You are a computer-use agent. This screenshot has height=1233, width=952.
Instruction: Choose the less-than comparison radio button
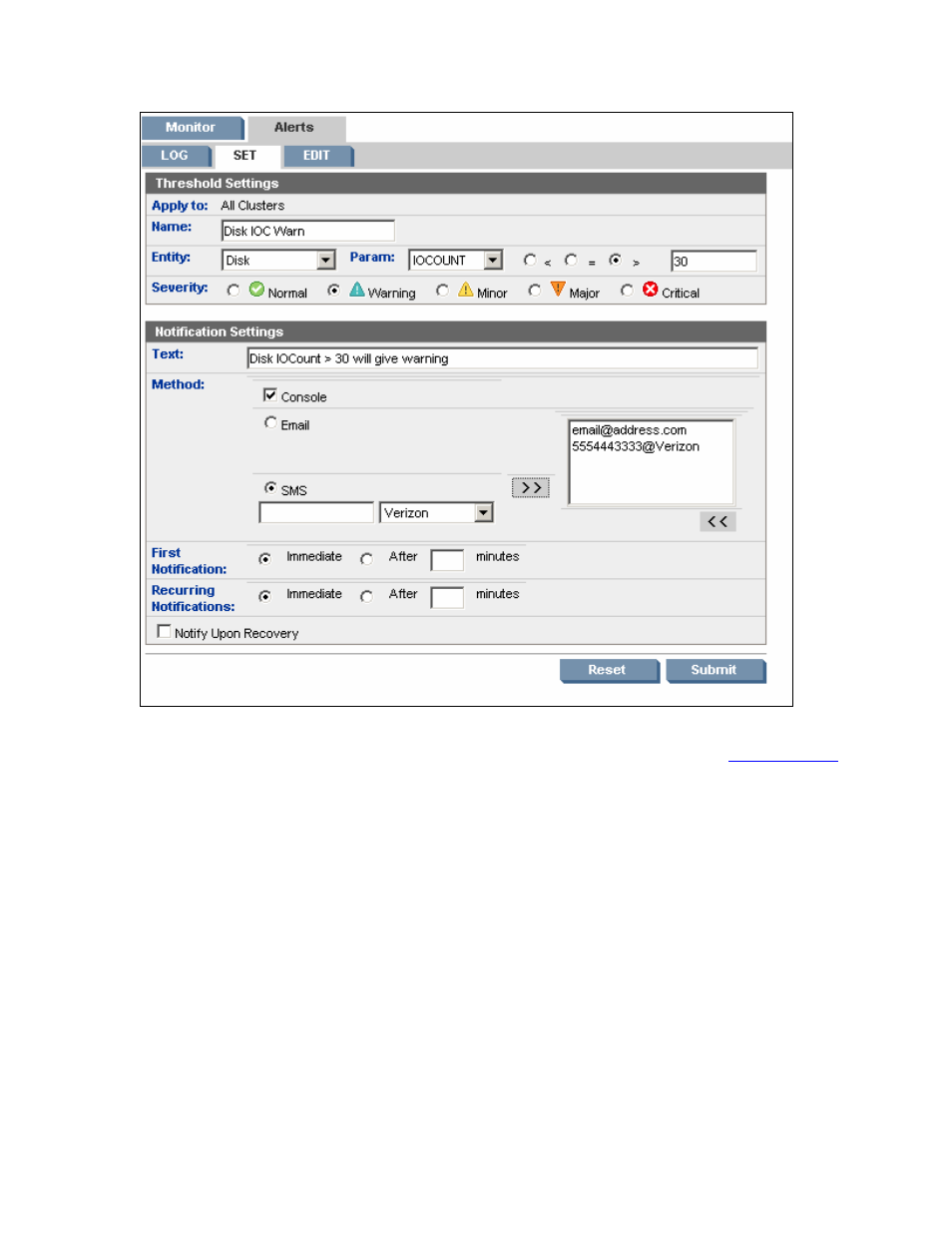pos(530,260)
